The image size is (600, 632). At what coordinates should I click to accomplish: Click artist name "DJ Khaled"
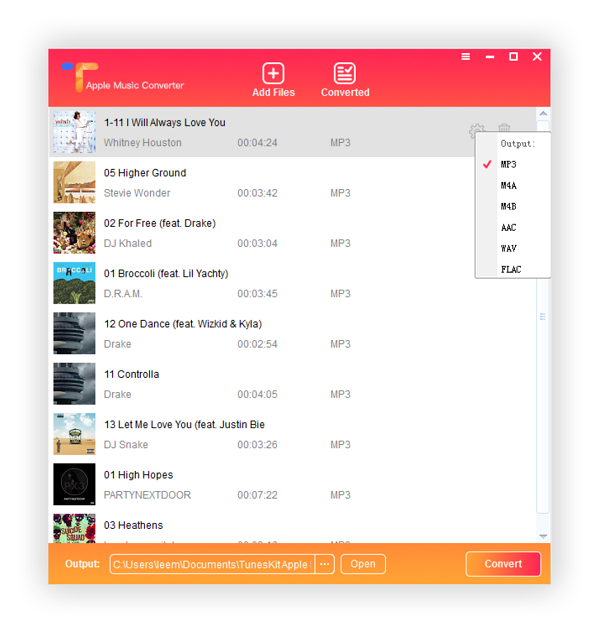128,243
